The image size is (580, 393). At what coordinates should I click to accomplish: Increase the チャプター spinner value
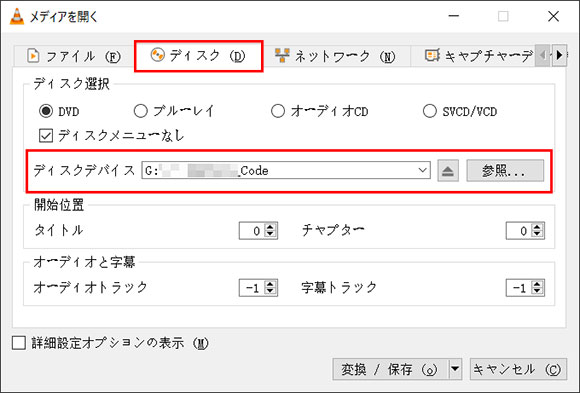[537, 227]
